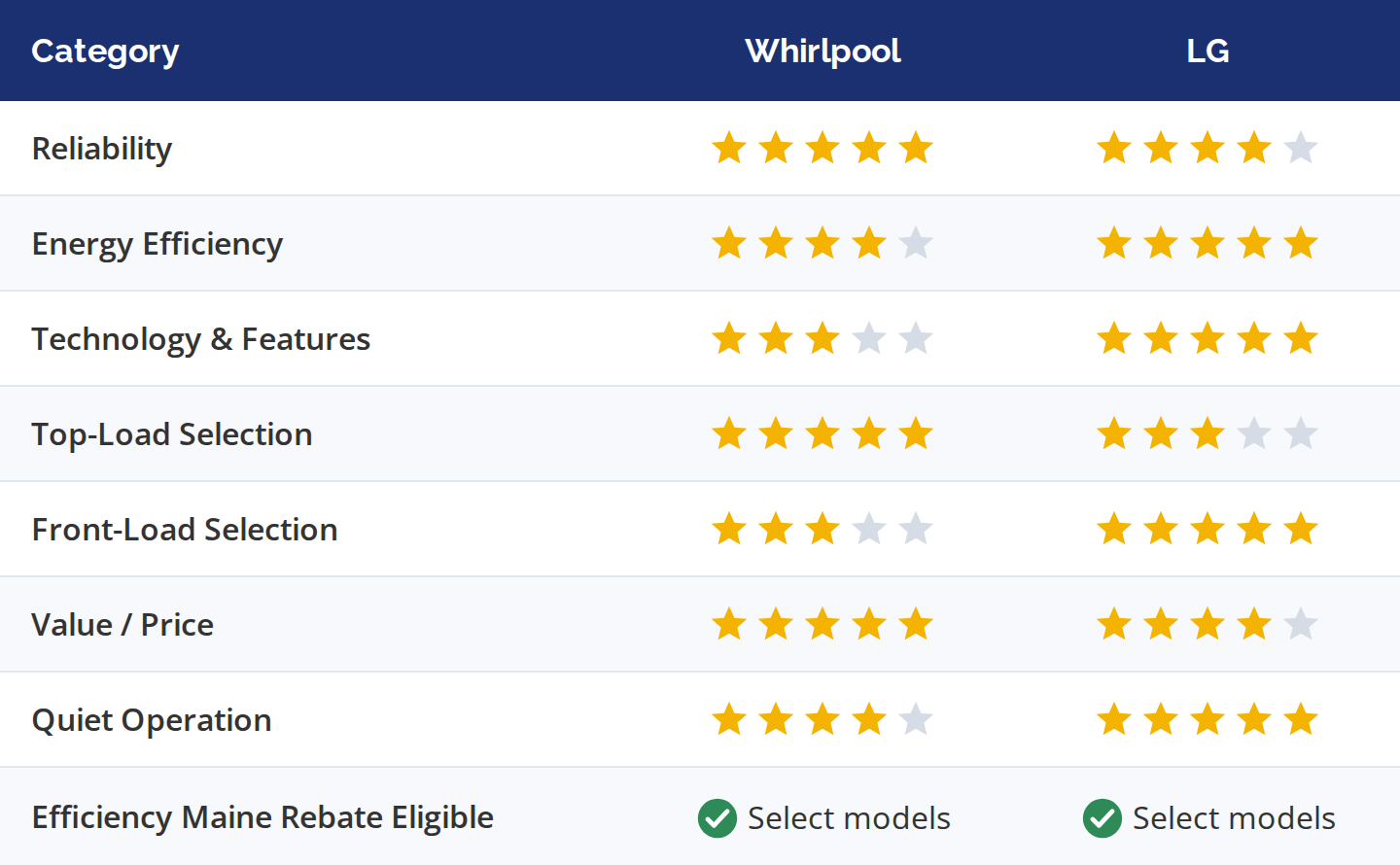Select Efficiency Maine Rebate Eligible label
Screen dimensions: 1400x865
click(262, 817)
